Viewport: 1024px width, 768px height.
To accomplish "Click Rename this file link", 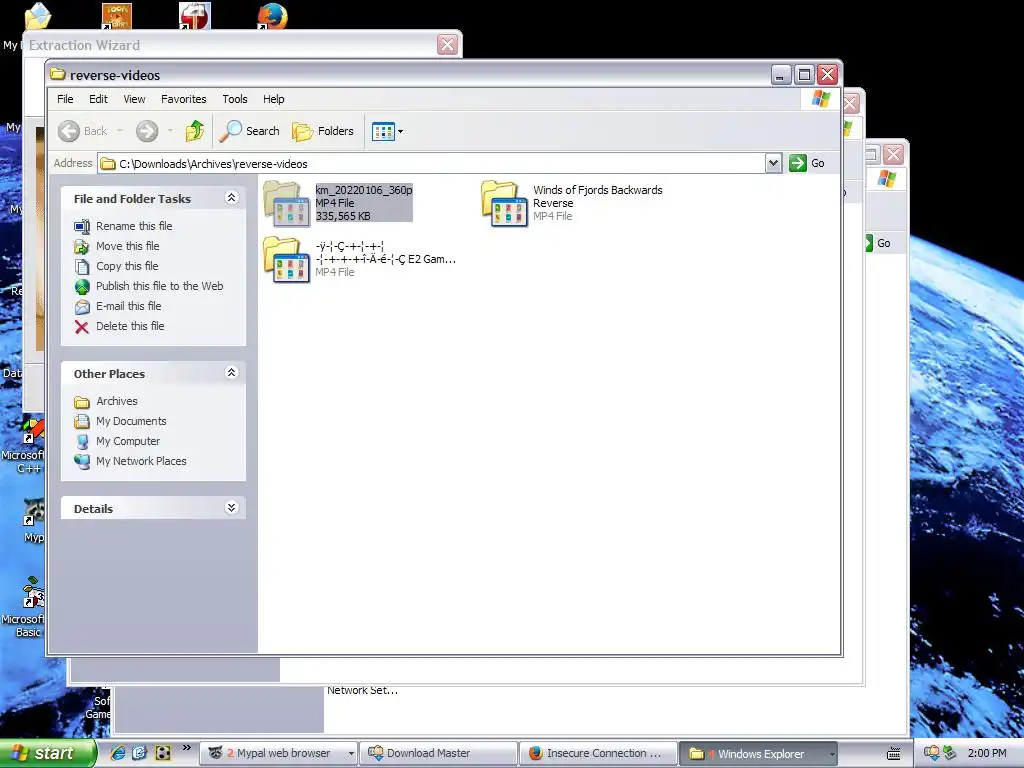I will (134, 226).
